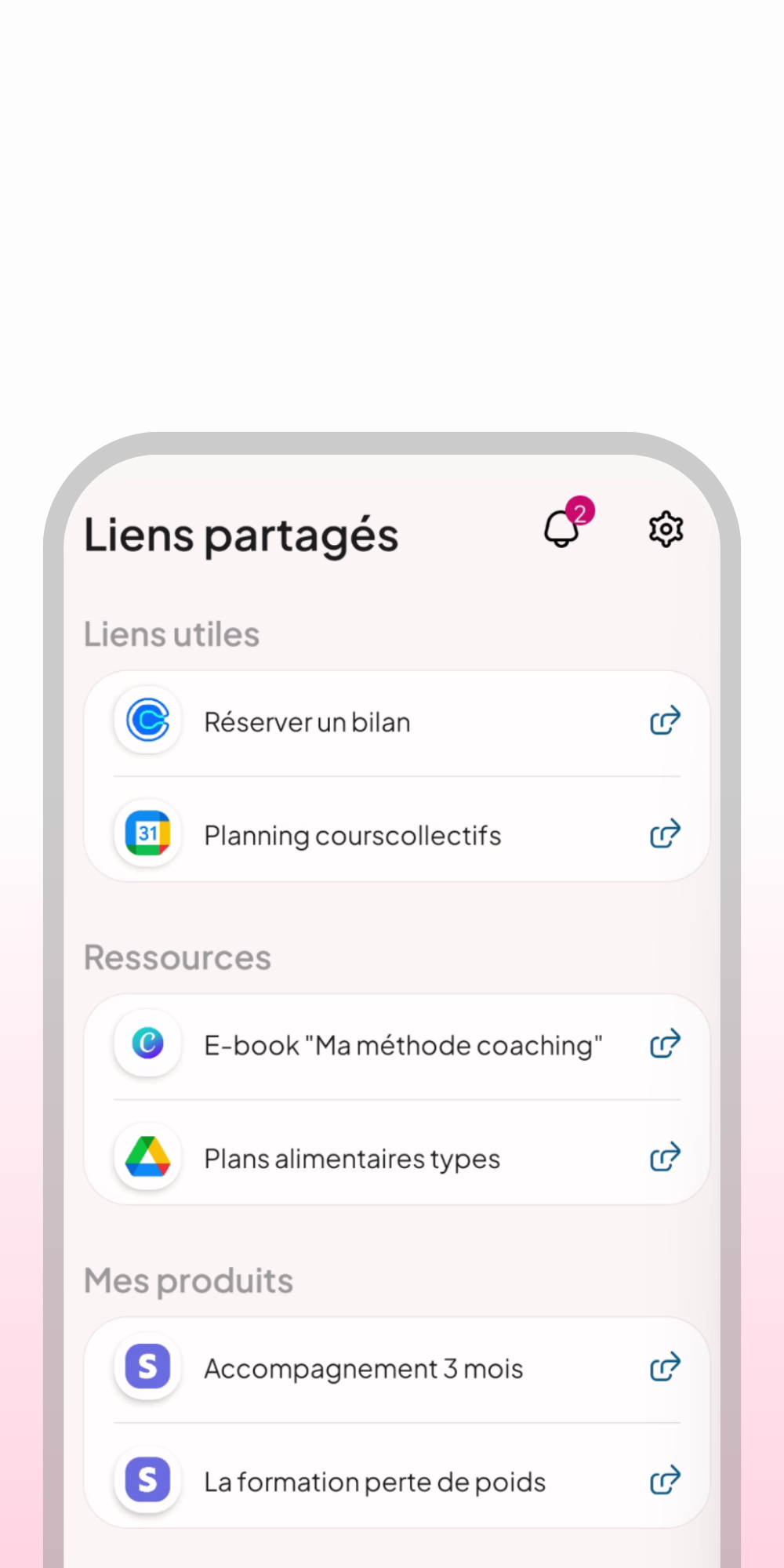Select the Accompagnement 3 mois product
This screenshot has height=1568, width=784.
click(397, 1367)
